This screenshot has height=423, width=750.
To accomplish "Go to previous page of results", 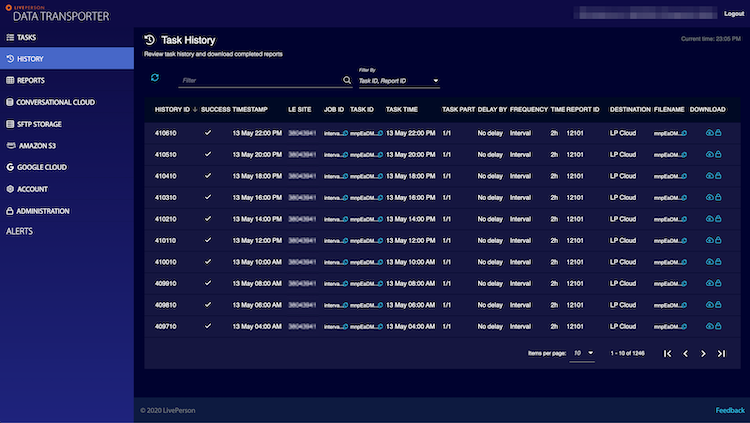I will (x=685, y=353).
